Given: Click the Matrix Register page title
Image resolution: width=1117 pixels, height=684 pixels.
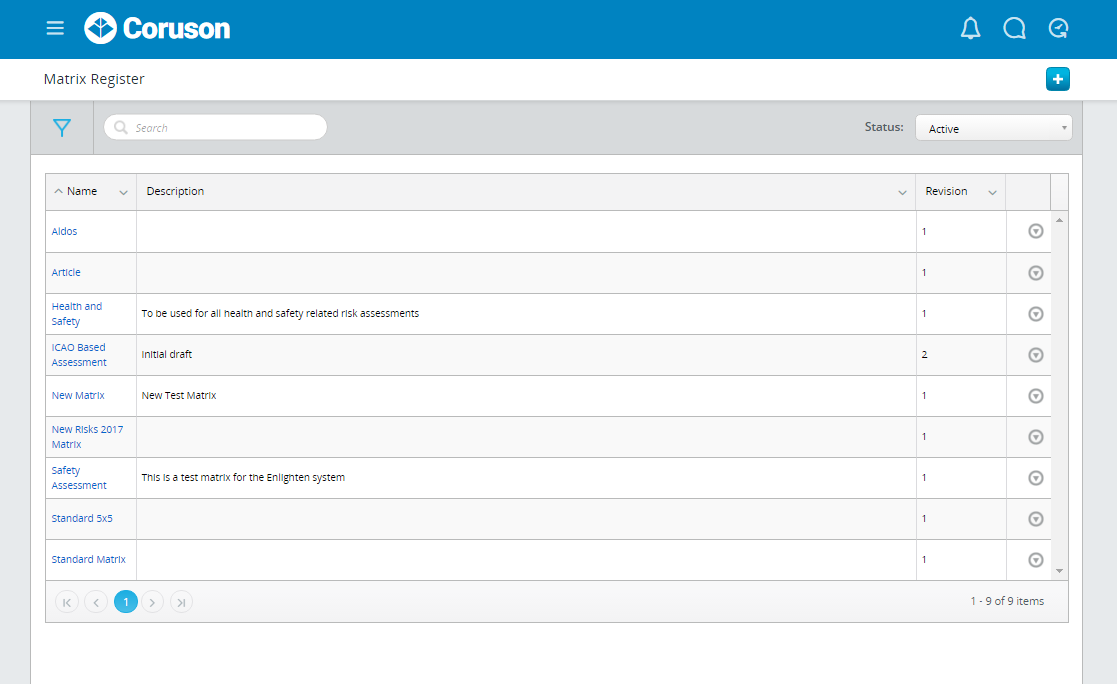Looking at the screenshot, I should point(94,79).
